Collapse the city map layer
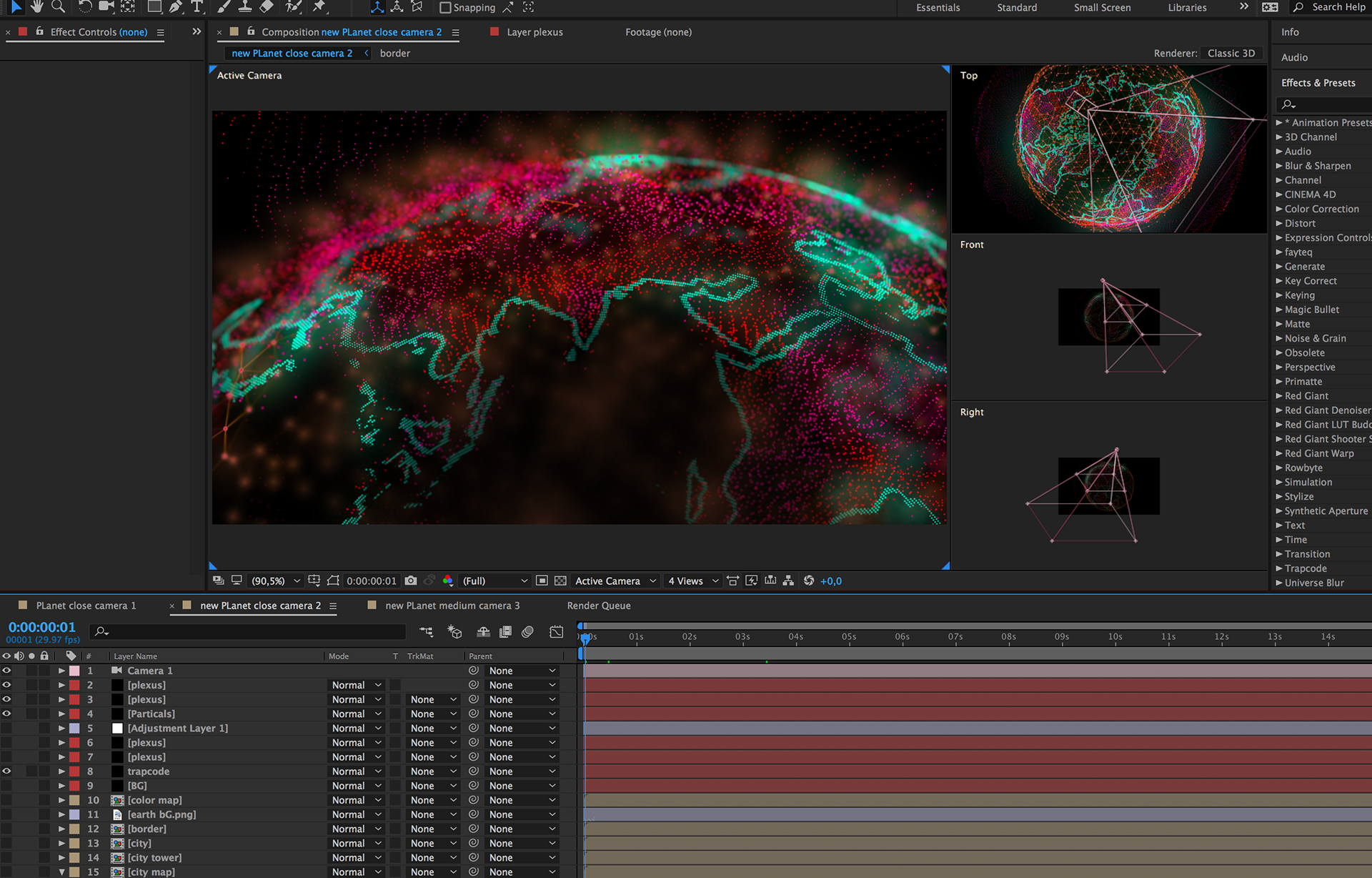Screen dimensions: 1372x878 (x=62, y=872)
